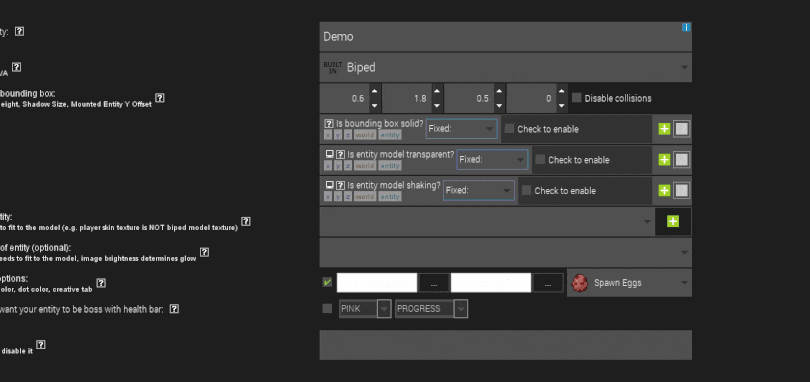Image resolution: width=810 pixels, height=382 pixels.
Task: Click gray square button in model shaking row
Action: pyautogui.click(x=681, y=191)
